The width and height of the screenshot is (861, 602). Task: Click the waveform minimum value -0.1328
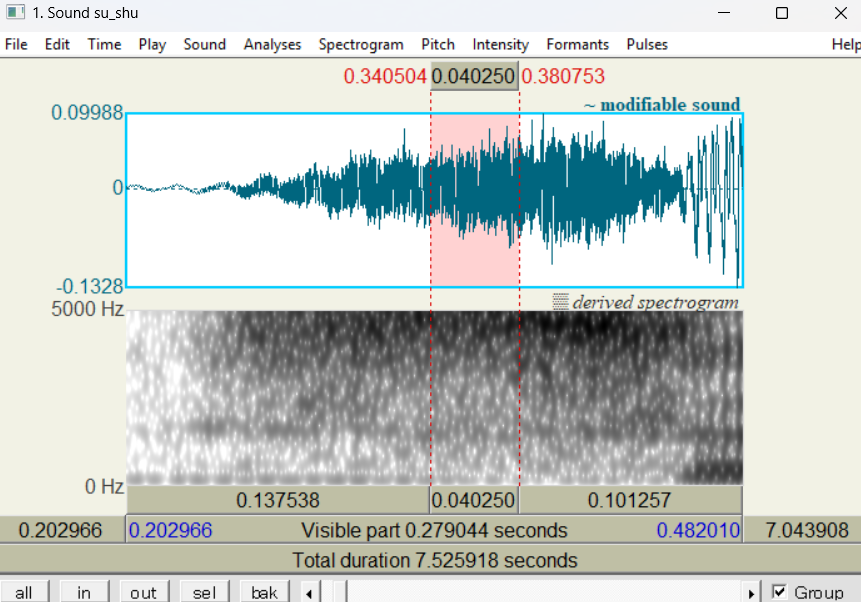pos(90,286)
